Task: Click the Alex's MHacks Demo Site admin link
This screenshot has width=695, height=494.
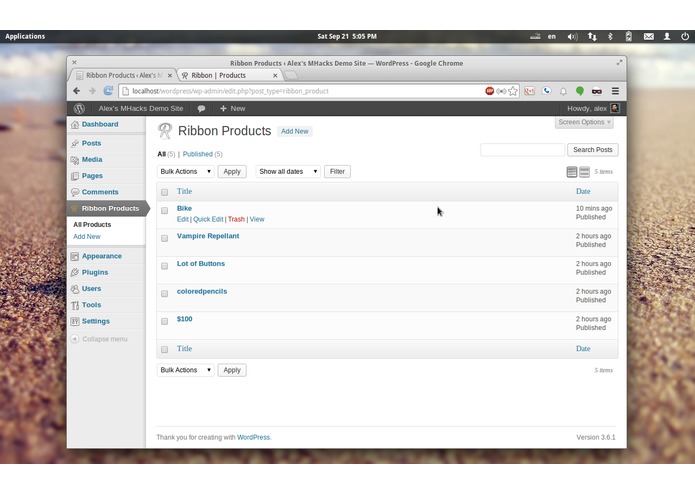Action: tap(141, 109)
